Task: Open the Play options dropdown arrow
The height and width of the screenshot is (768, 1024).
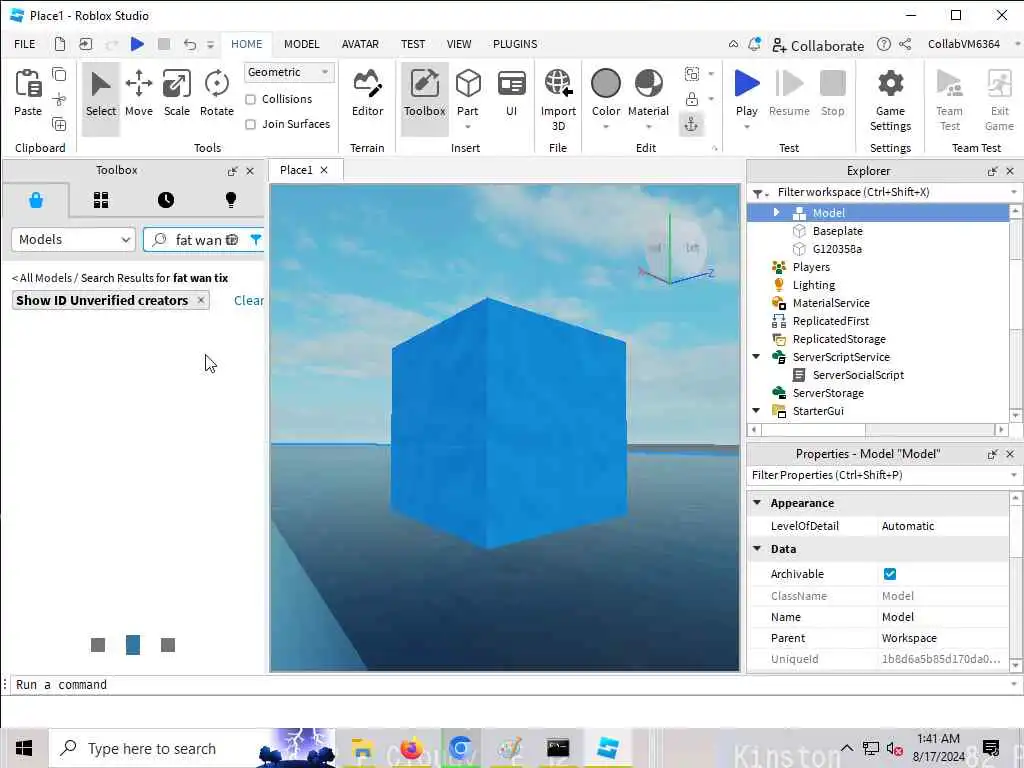Action: coord(746,127)
